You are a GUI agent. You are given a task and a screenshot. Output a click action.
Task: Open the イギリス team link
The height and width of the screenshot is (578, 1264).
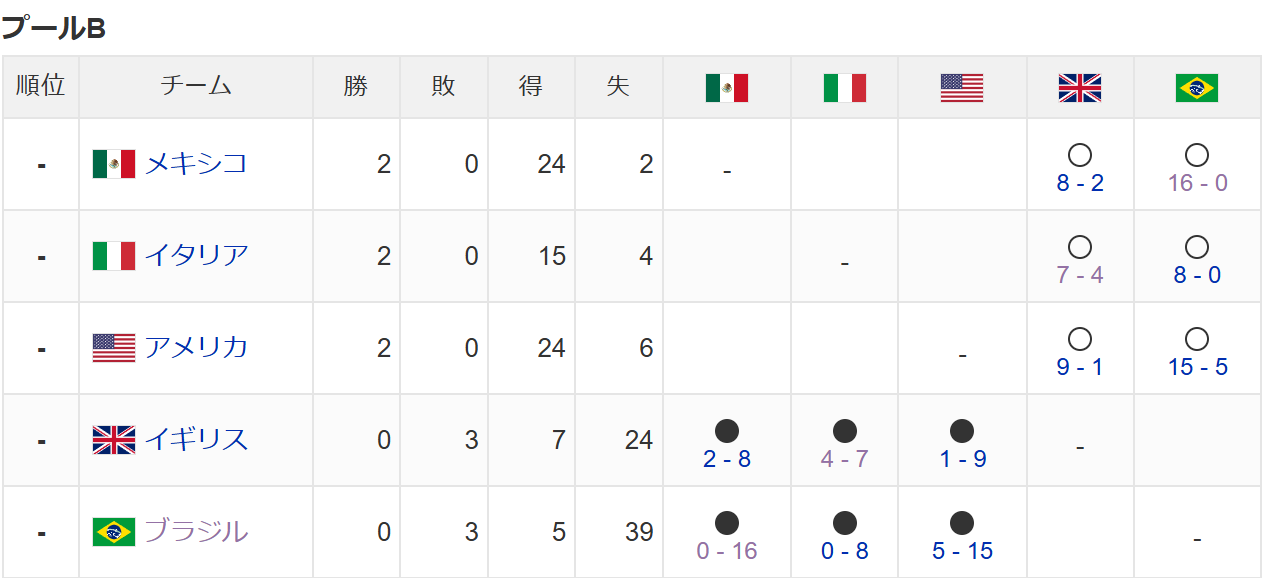(196, 440)
